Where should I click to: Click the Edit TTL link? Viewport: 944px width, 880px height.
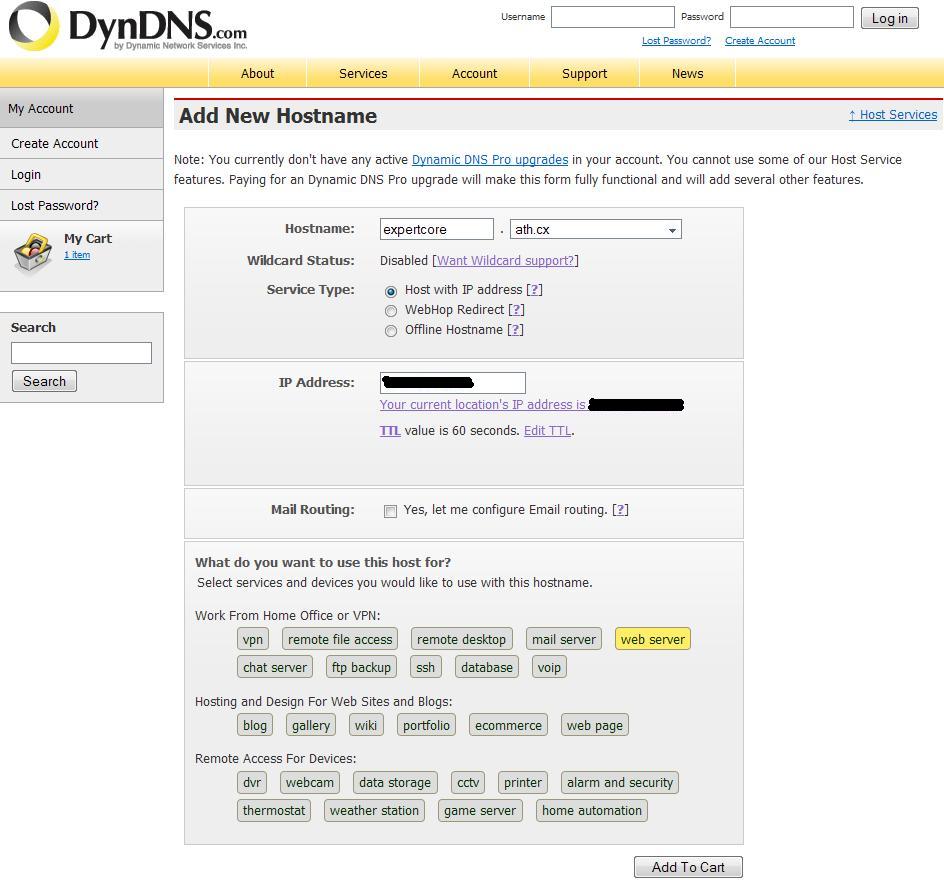coord(547,431)
